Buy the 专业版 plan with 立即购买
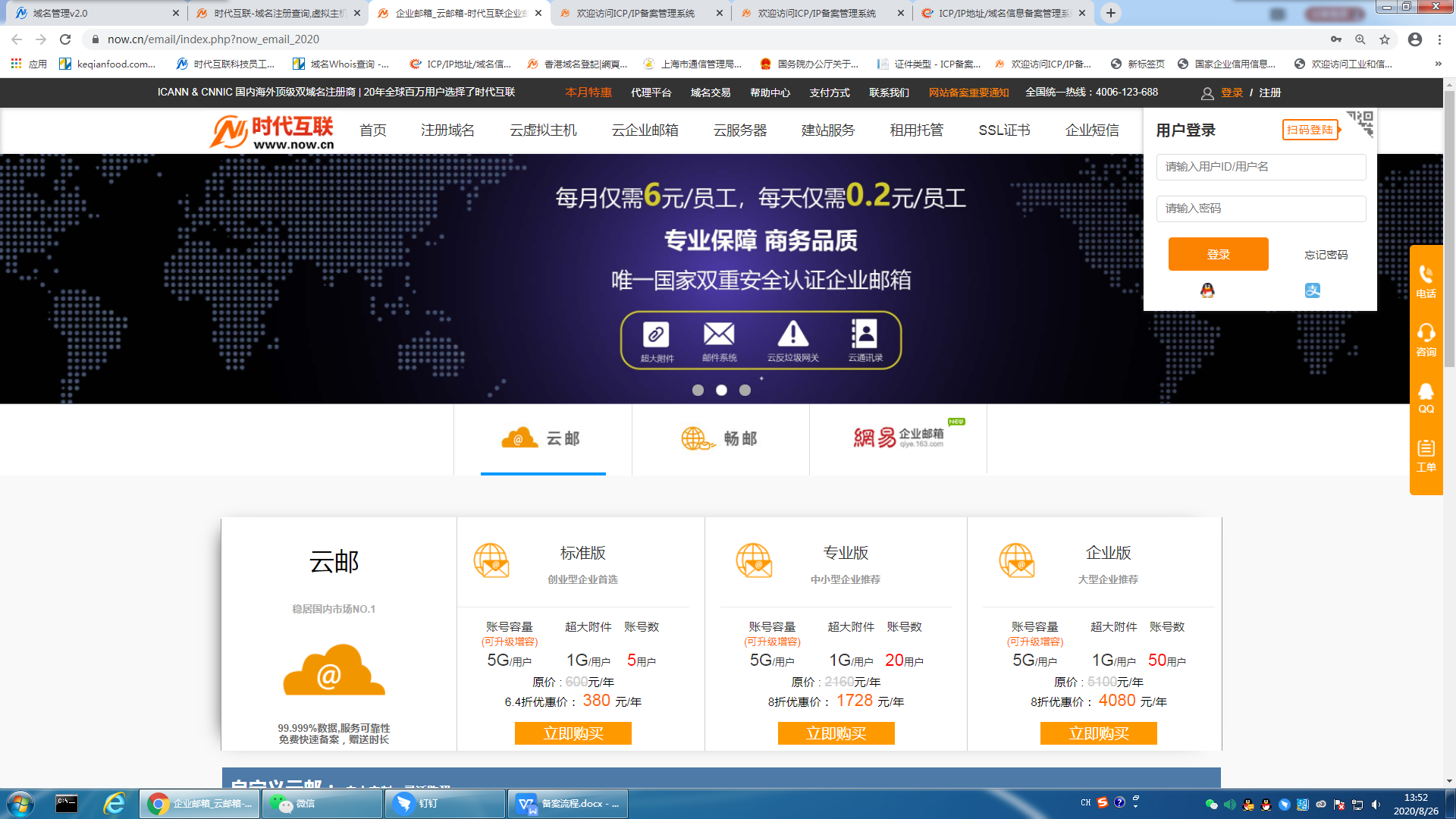Screen dimensions: 1456x819 tap(836, 733)
